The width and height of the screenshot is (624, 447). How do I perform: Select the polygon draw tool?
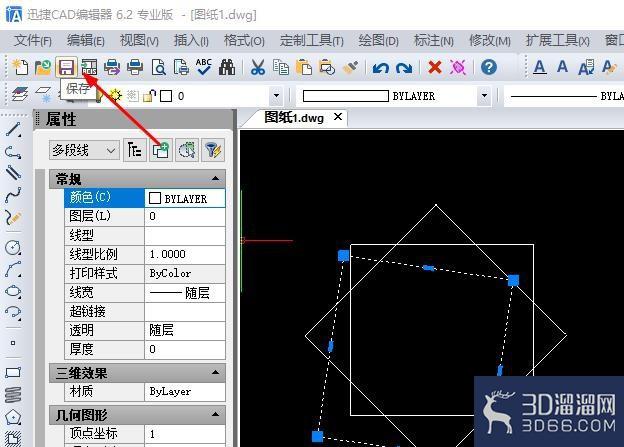coord(13,417)
